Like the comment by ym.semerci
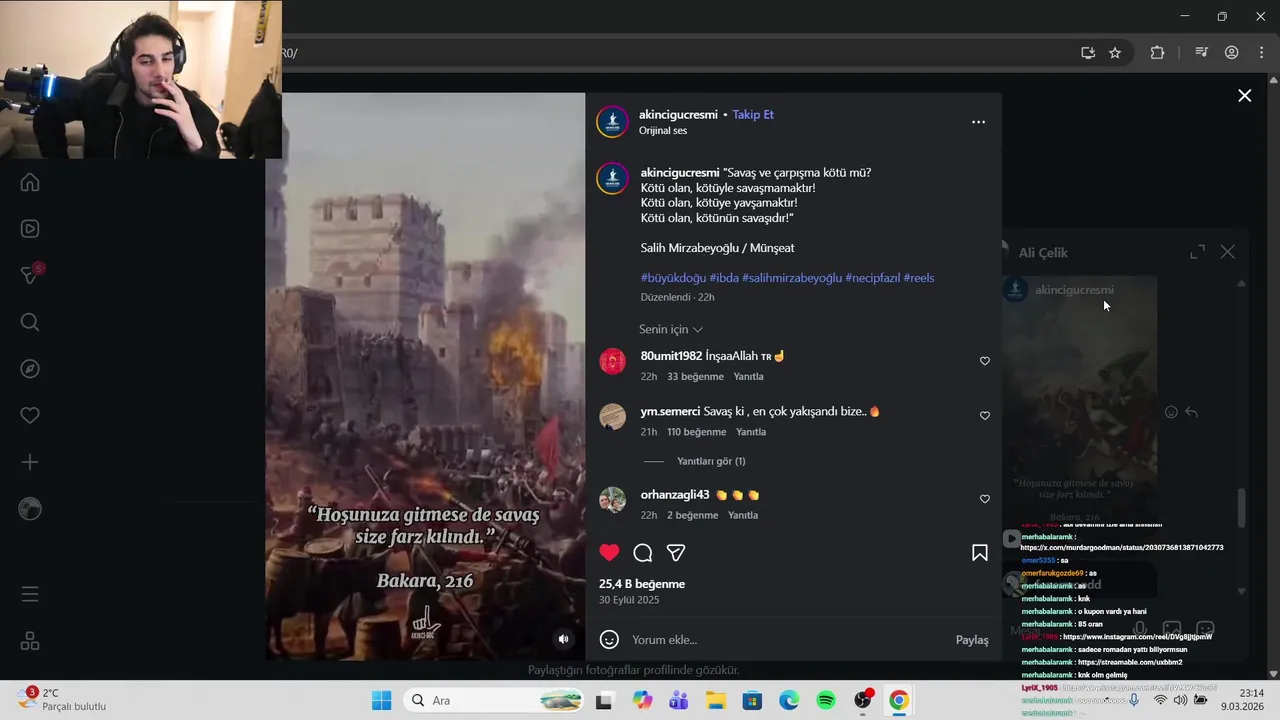1280x720 pixels. click(x=984, y=416)
